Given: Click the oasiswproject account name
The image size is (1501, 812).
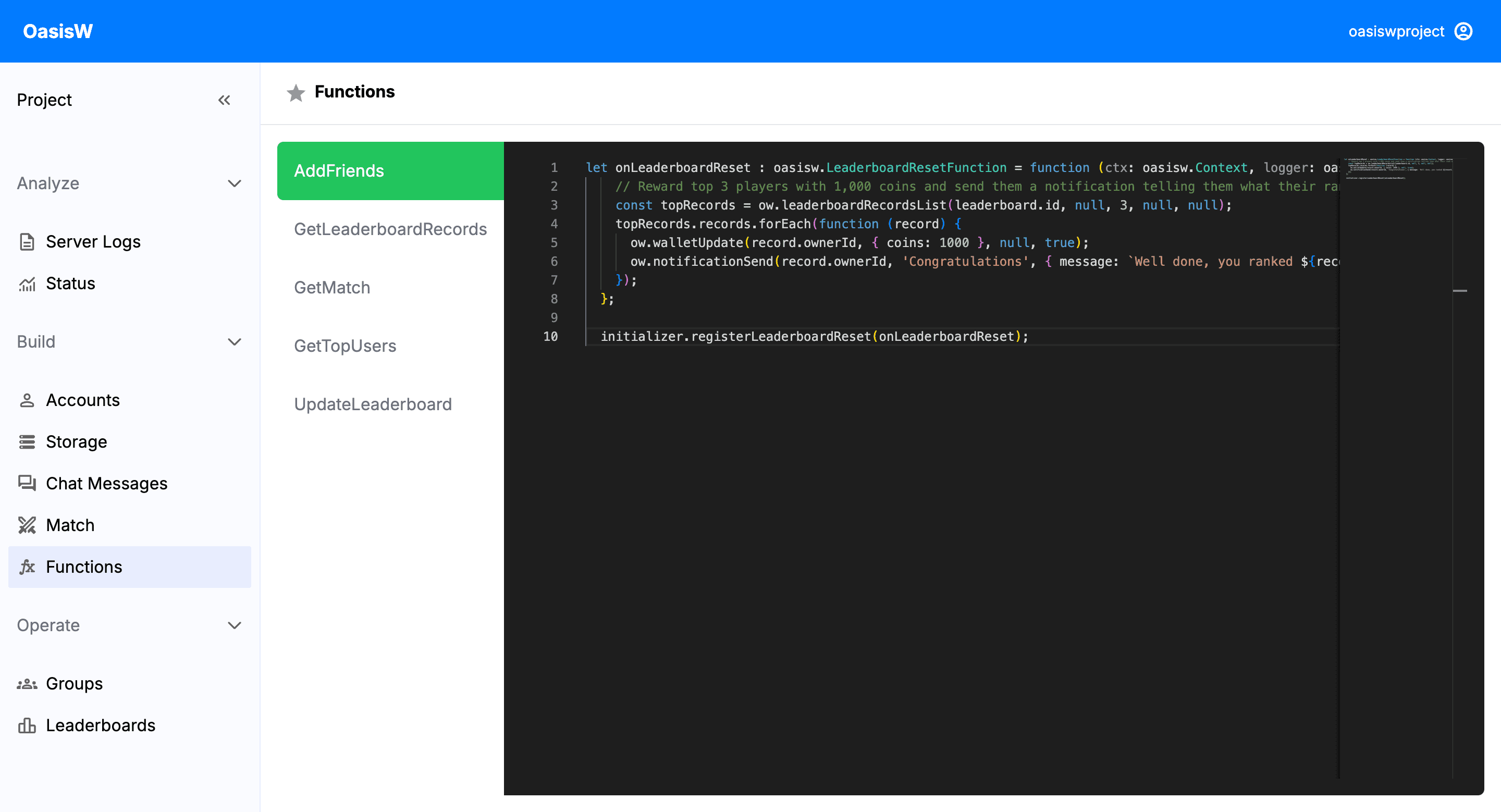Looking at the screenshot, I should tap(1396, 31).
